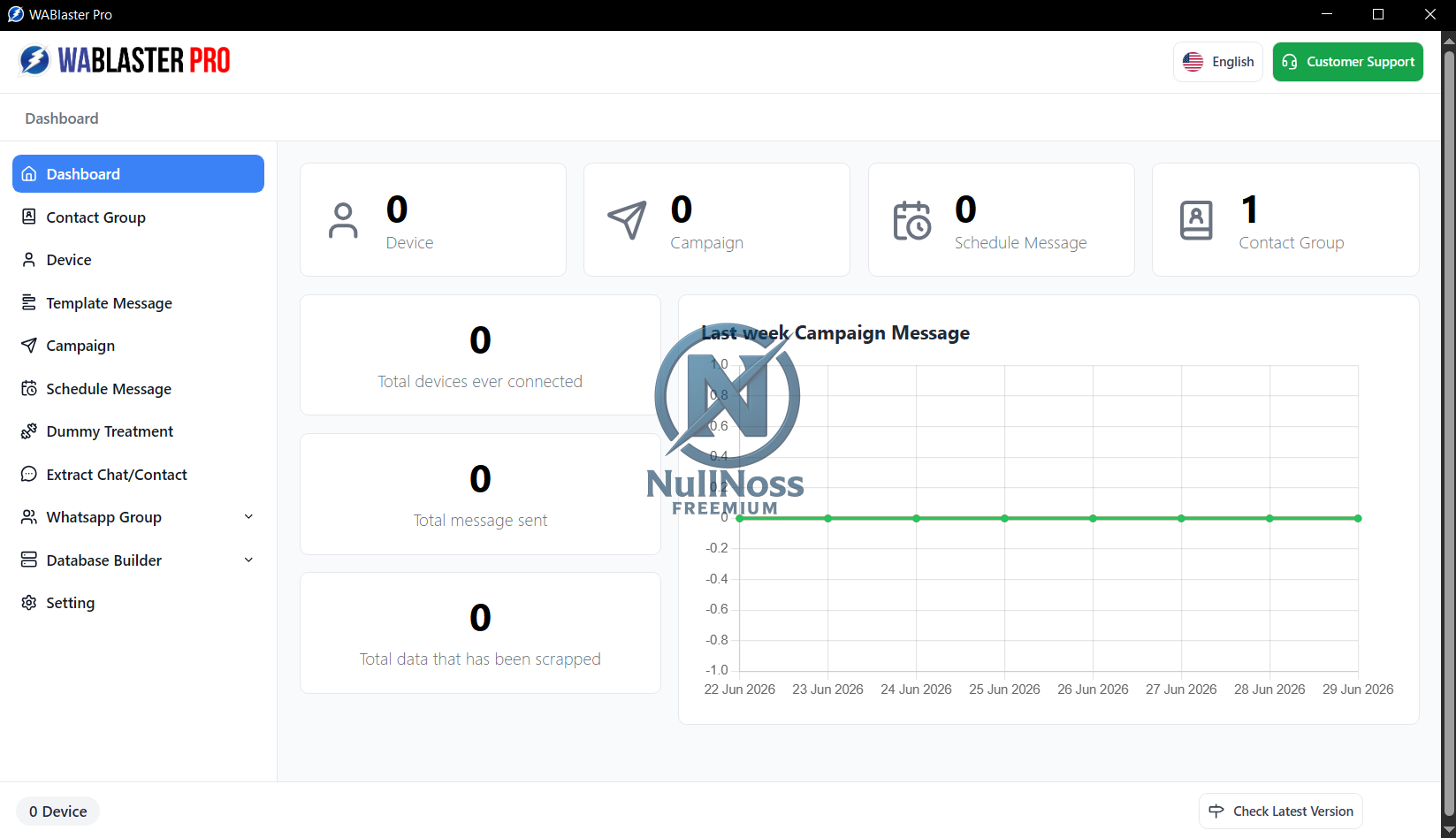Click the Check Latest Version button

click(x=1281, y=811)
